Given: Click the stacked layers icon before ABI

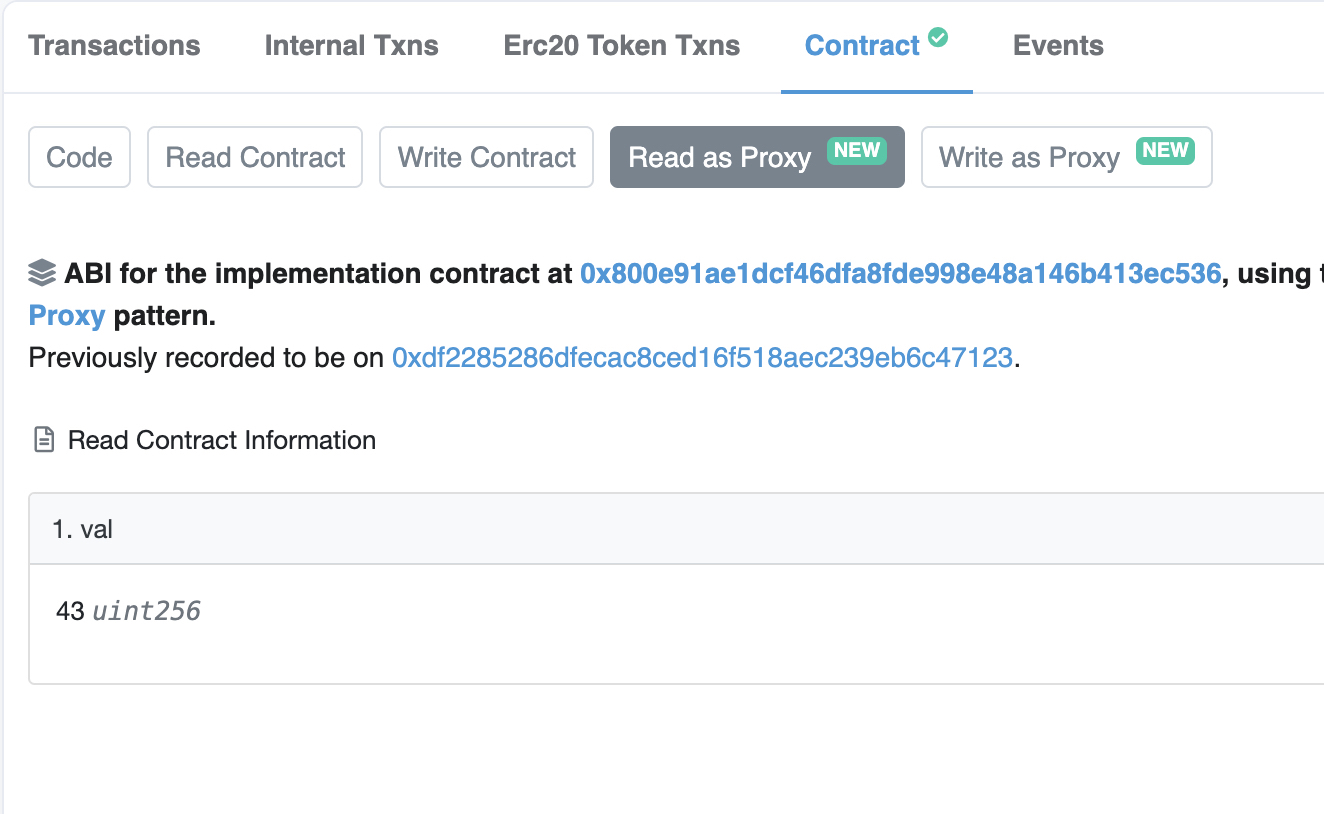Looking at the screenshot, I should [x=43, y=273].
